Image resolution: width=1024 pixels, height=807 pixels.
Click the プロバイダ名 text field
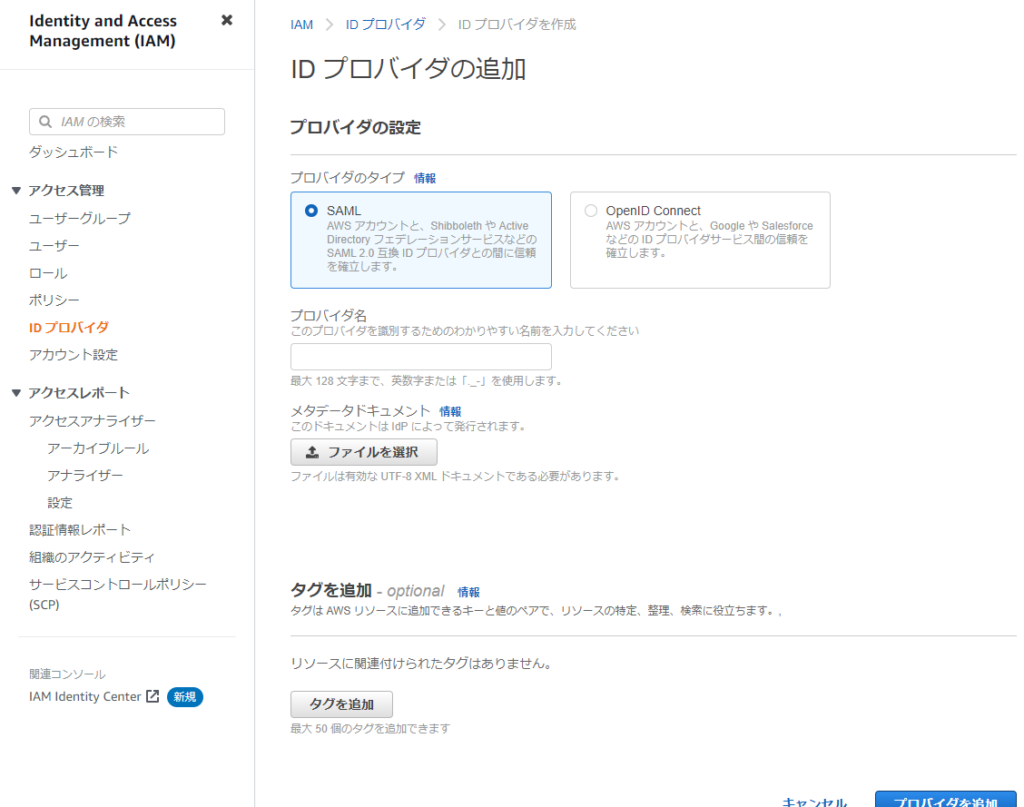[x=420, y=357]
